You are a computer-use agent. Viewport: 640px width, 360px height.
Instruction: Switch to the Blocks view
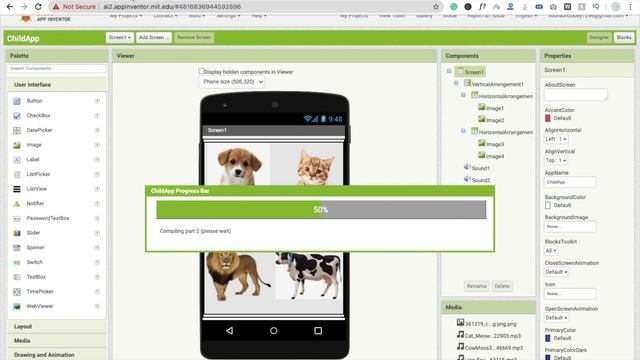pos(624,38)
